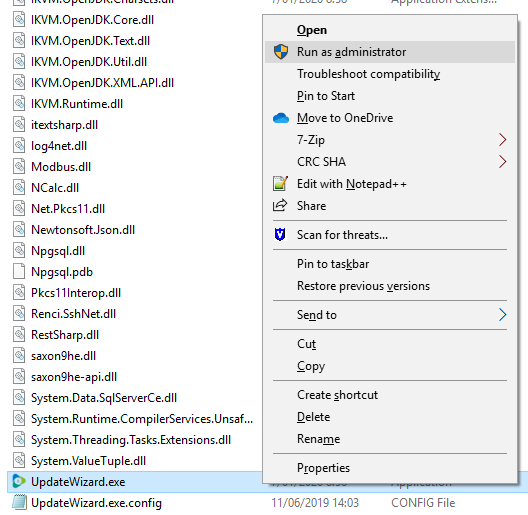This screenshot has height=515, width=528.
Task: Expand the Send to submenu arrow
Action: pyautogui.click(x=502, y=315)
